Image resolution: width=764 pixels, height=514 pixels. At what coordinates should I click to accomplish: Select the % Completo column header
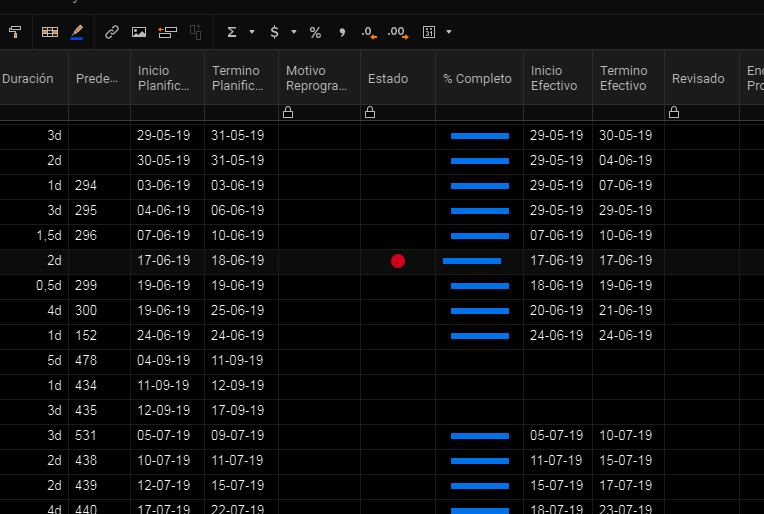pos(479,78)
